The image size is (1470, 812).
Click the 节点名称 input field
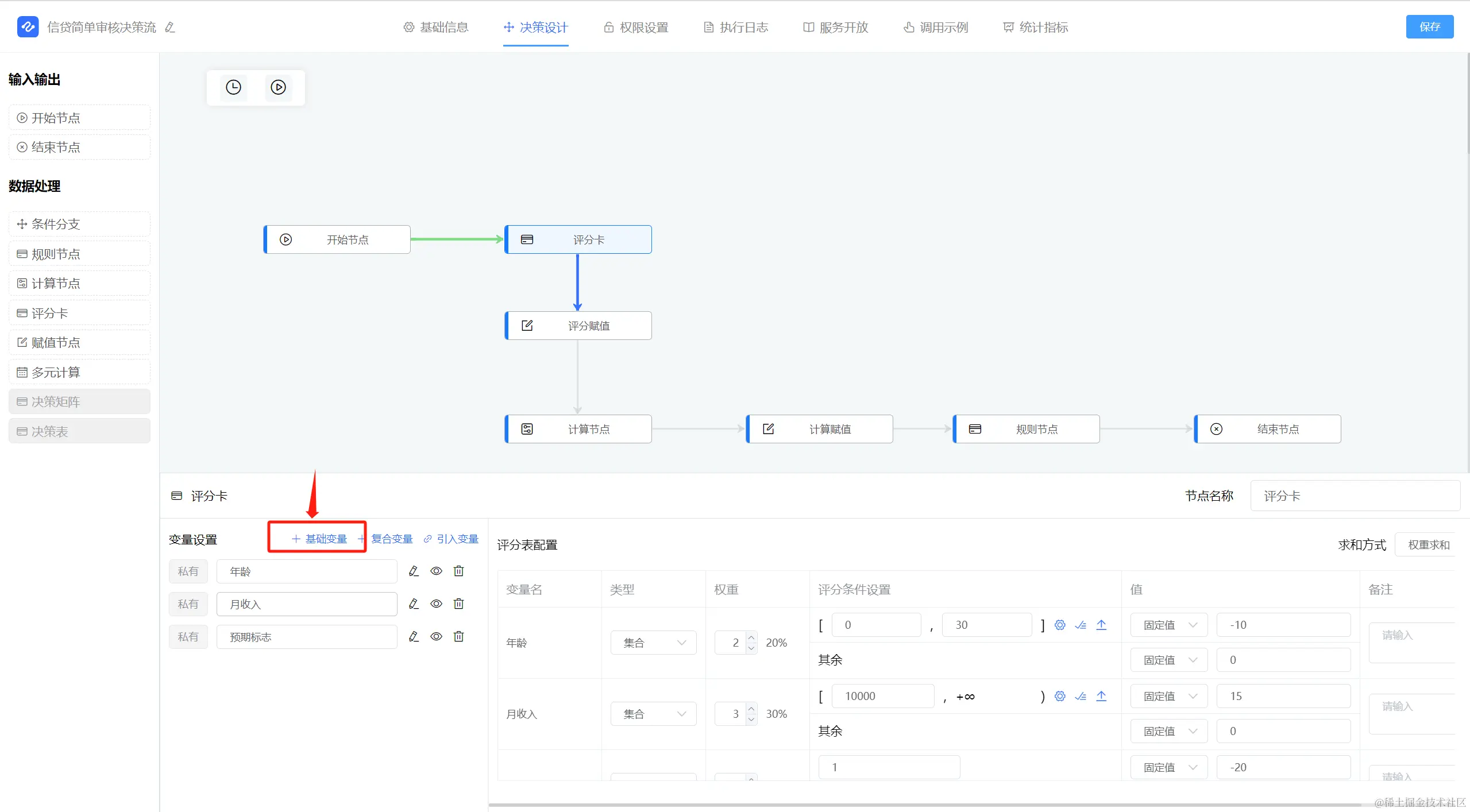click(1355, 496)
